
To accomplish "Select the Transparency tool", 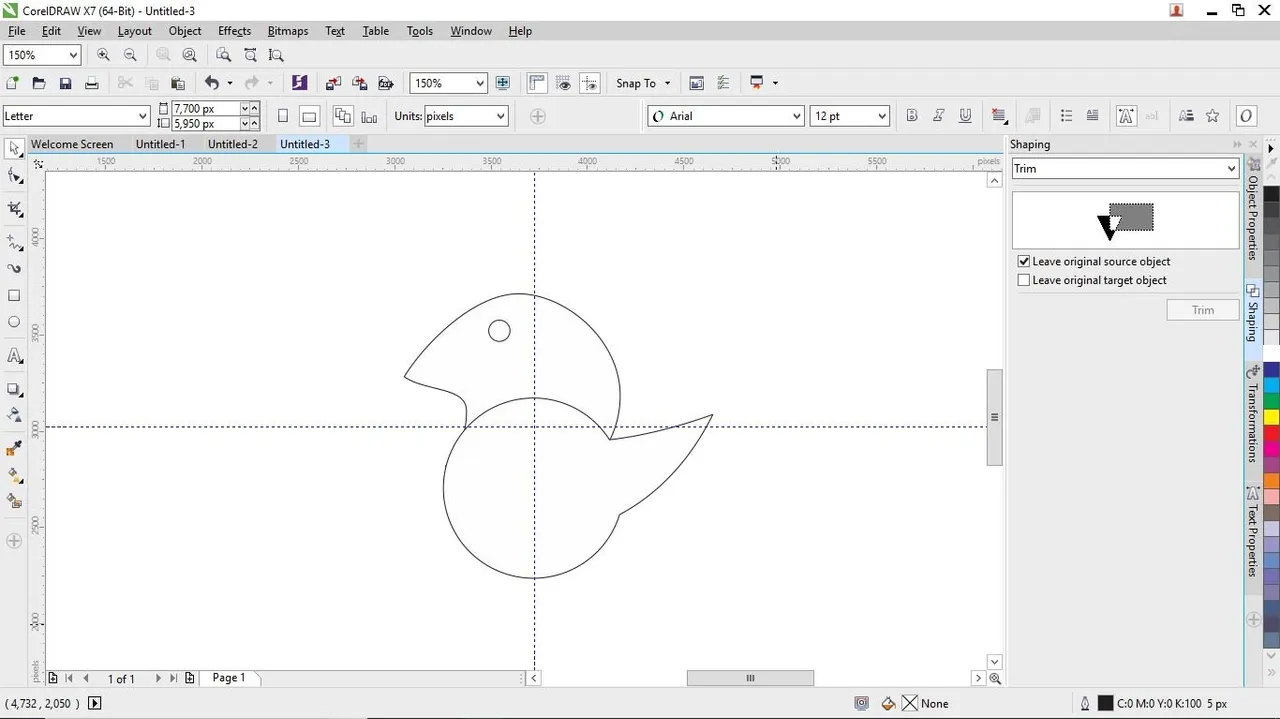I will (x=14, y=415).
